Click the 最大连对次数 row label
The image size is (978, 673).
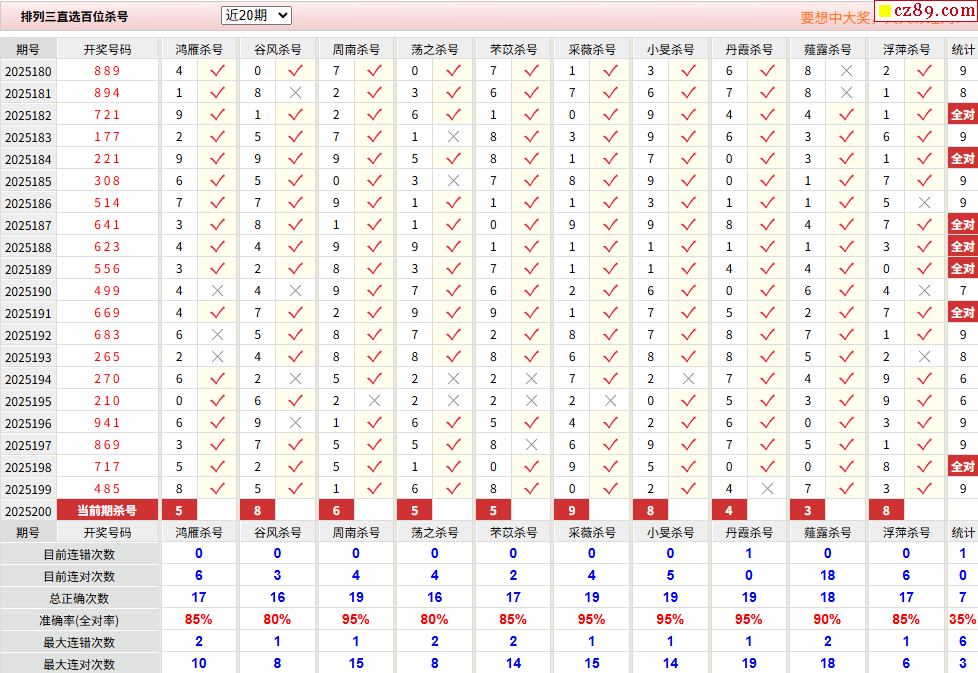coord(79,664)
